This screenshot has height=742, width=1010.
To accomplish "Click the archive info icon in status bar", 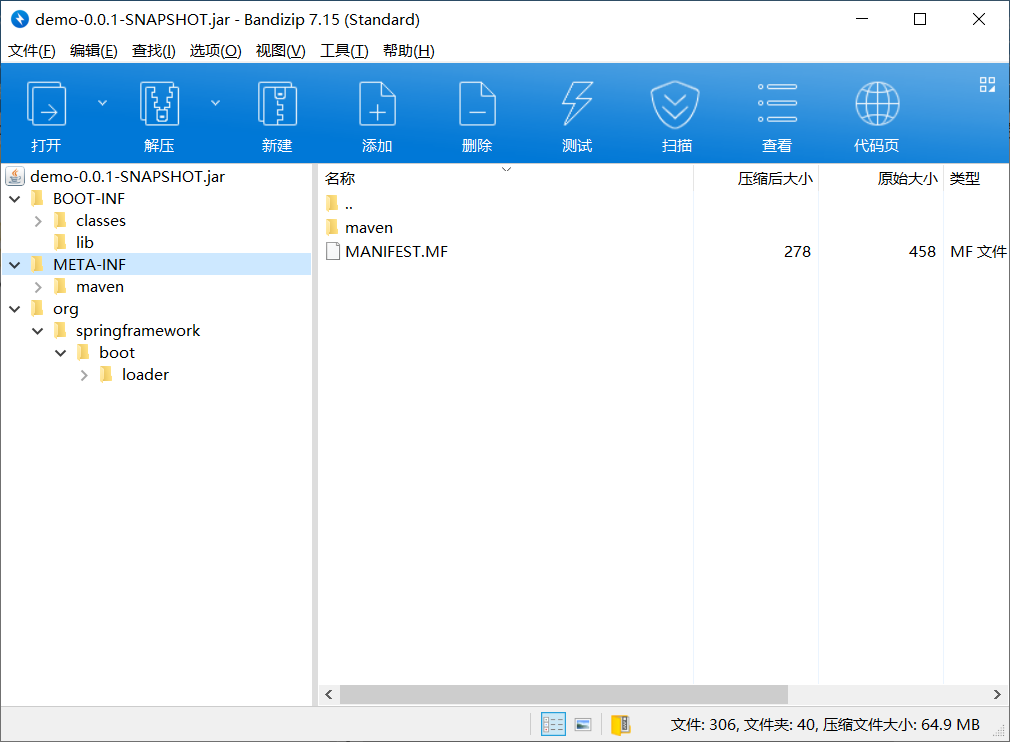I will pyautogui.click(x=620, y=725).
